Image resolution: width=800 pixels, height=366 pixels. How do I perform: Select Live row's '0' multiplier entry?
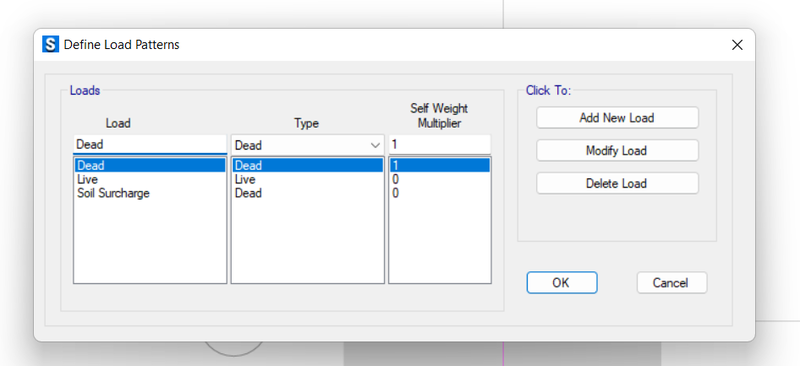pyautogui.click(x=440, y=180)
